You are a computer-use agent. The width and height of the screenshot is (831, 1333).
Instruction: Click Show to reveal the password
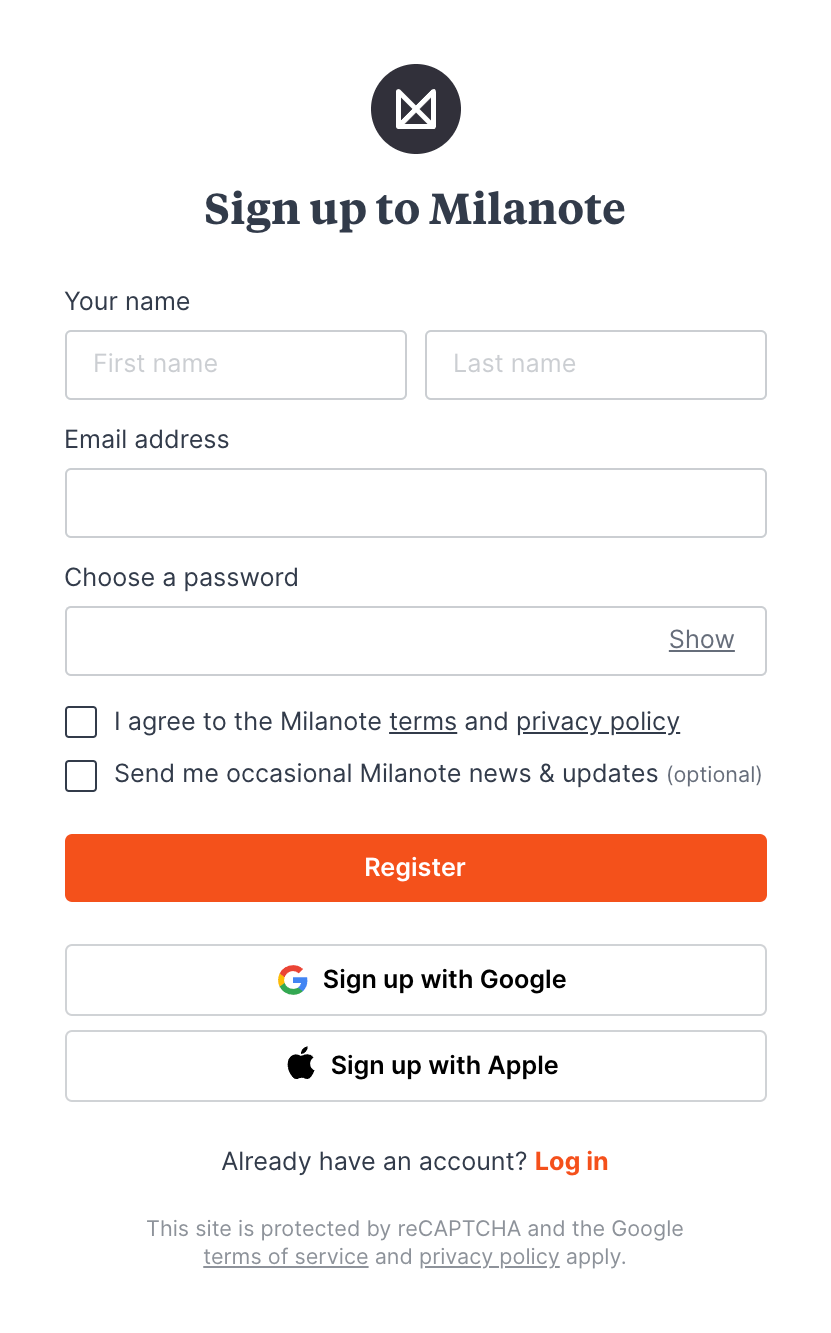[701, 639]
